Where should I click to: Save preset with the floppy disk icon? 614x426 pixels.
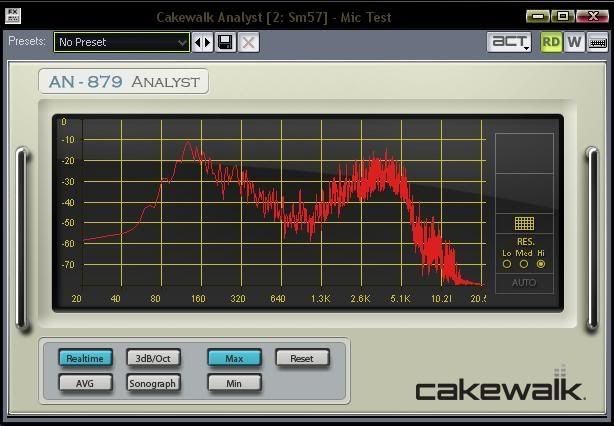point(226,42)
